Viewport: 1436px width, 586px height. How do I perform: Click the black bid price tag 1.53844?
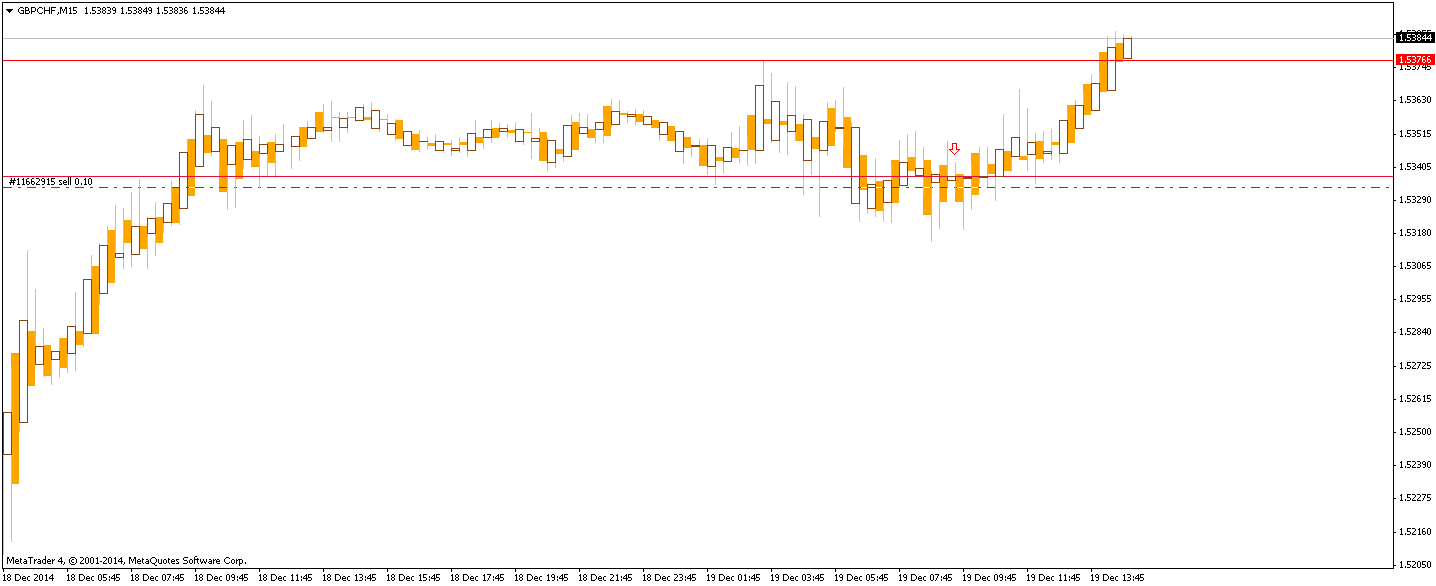coord(1414,38)
